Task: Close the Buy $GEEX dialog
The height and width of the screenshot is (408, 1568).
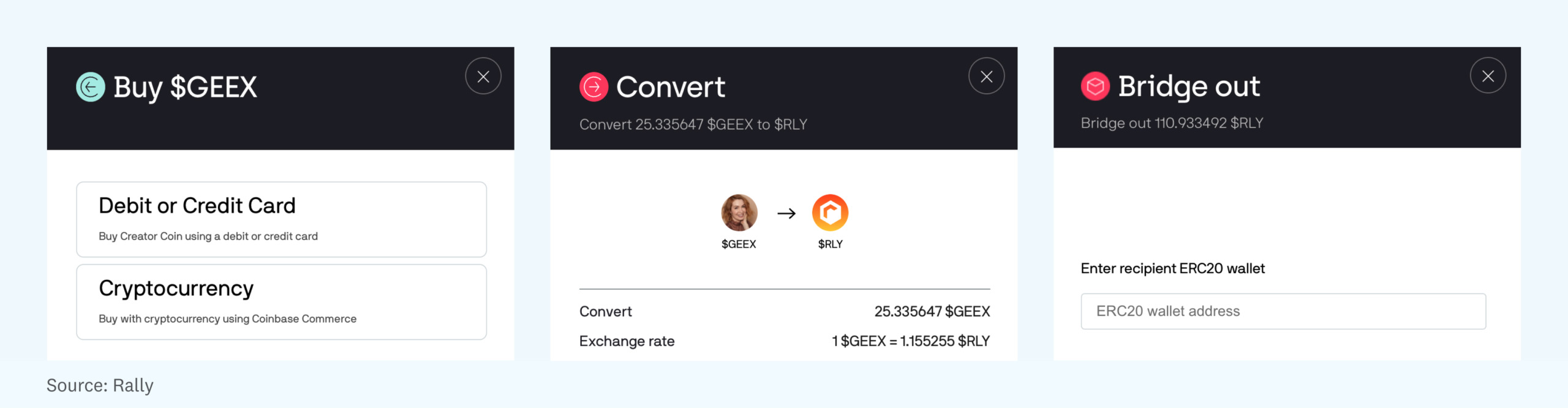Action: pos(483,77)
